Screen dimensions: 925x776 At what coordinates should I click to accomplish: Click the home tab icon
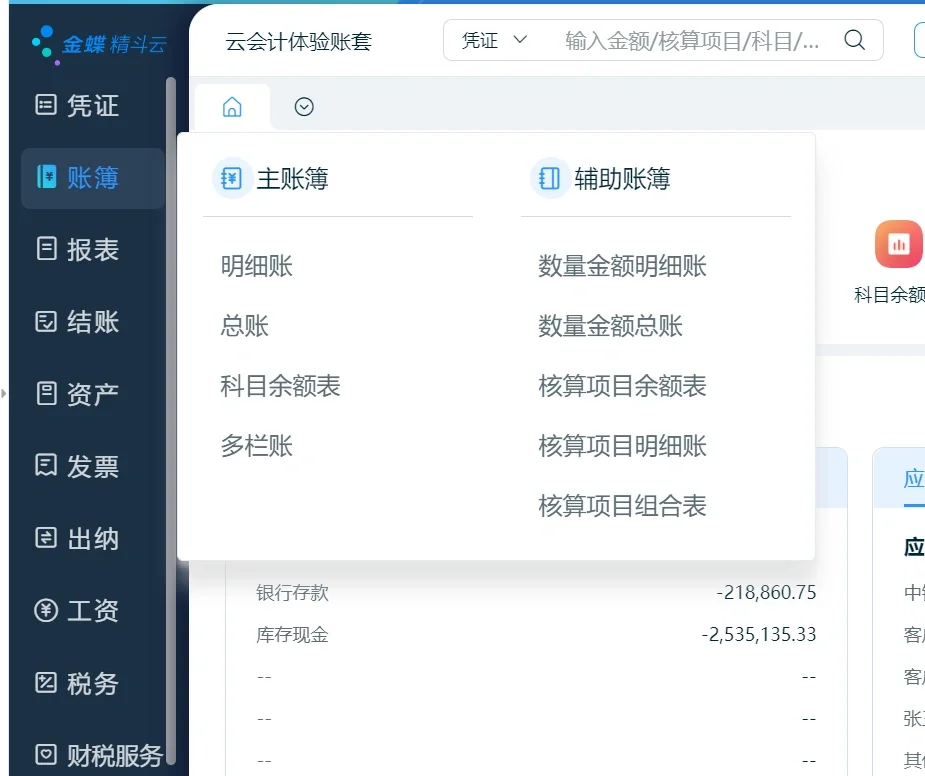[x=232, y=107]
